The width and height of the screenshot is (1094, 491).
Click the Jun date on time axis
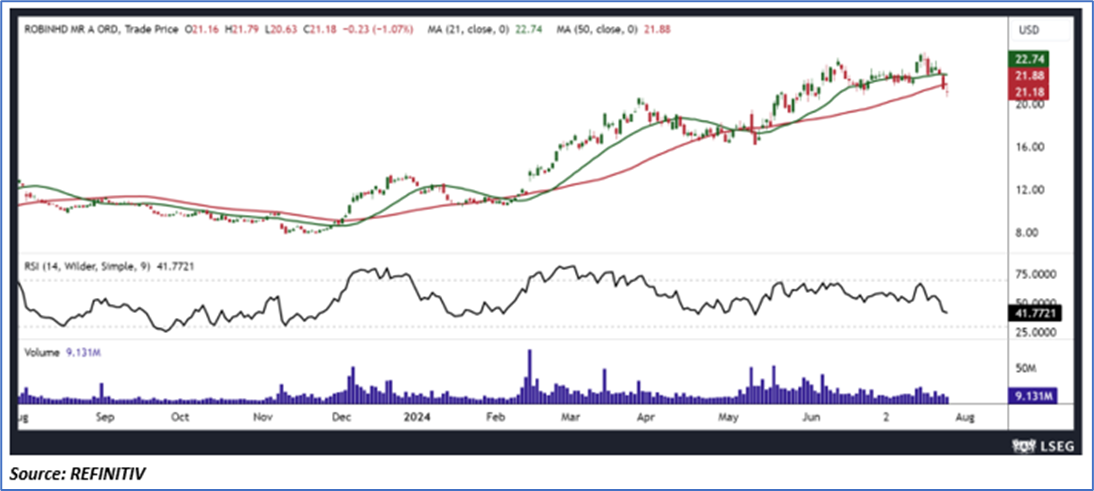click(810, 418)
